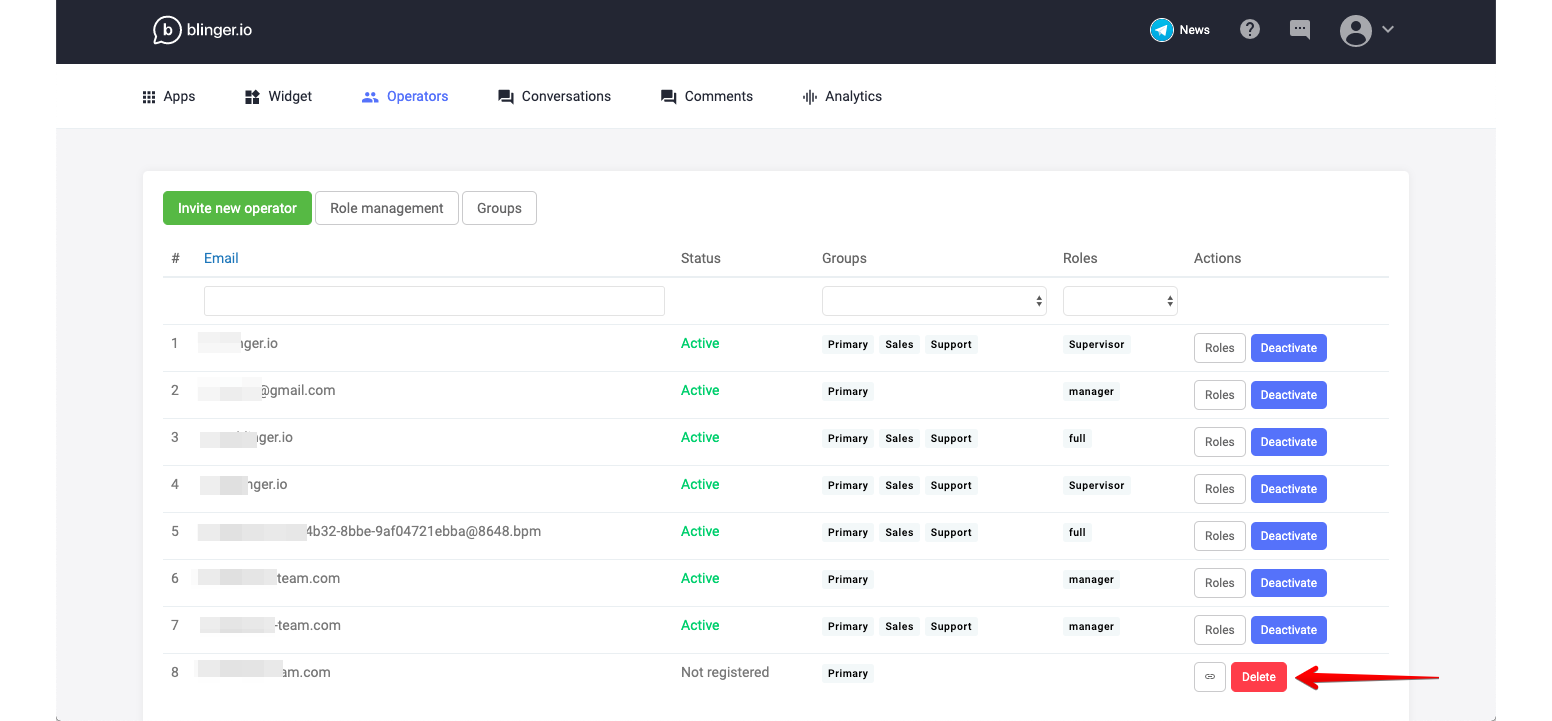Click Roles button for operator 4
The height and width of the screenshot is (721, 1552).
[1220, 489]
